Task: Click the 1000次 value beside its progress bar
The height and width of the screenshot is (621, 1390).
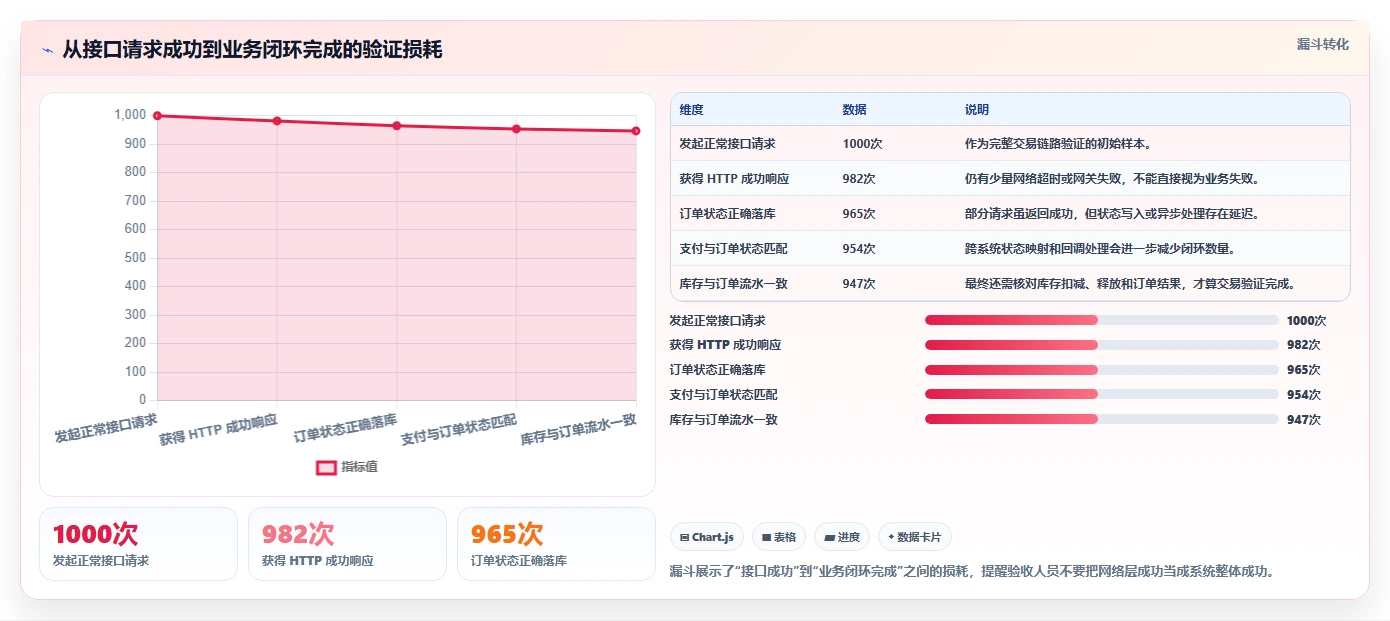Action: 1307,321
